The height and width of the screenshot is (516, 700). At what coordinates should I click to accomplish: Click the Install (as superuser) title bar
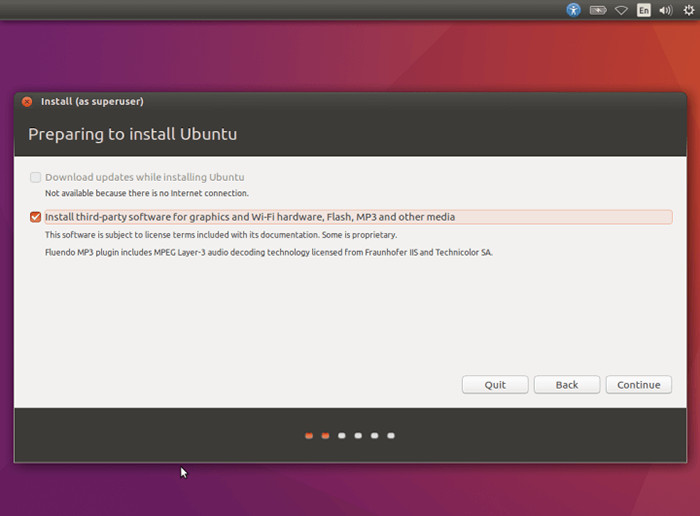(350, 102)
